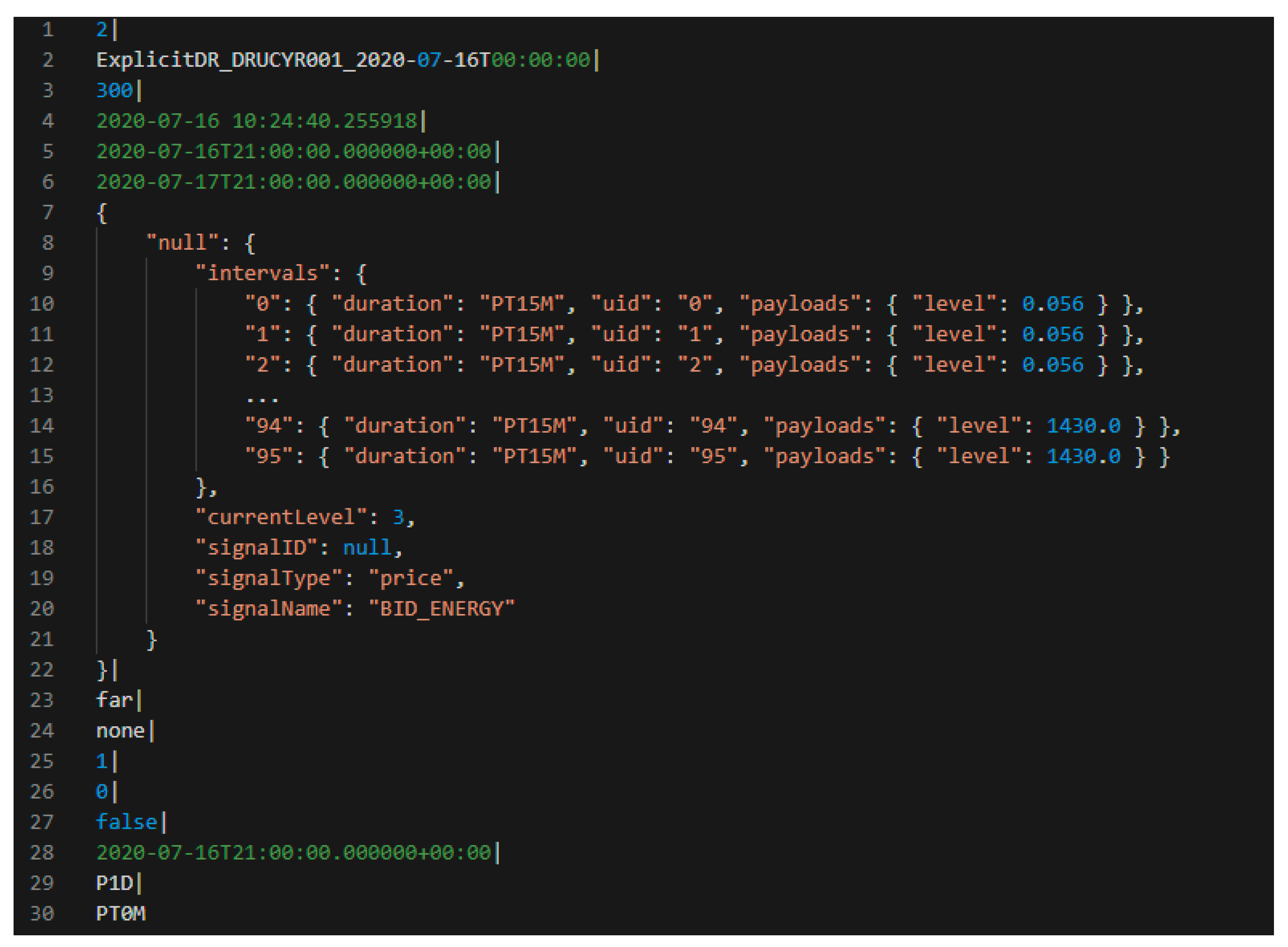Click the word false on line 27
The image size is (1288, 947).
tap(126, 823)
